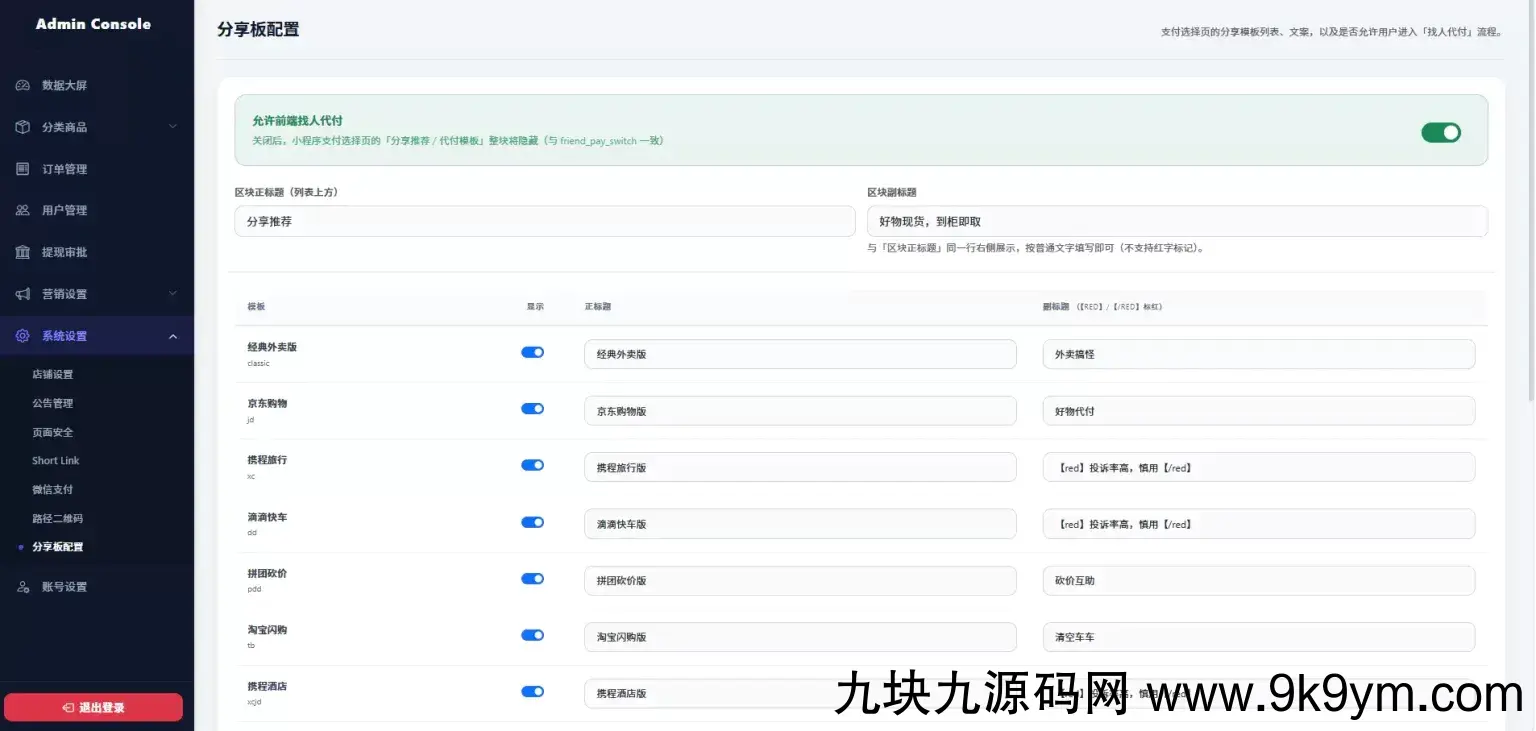
Task: Toggle display switch for 携程酒店
Action: click(x=532, y=691)
